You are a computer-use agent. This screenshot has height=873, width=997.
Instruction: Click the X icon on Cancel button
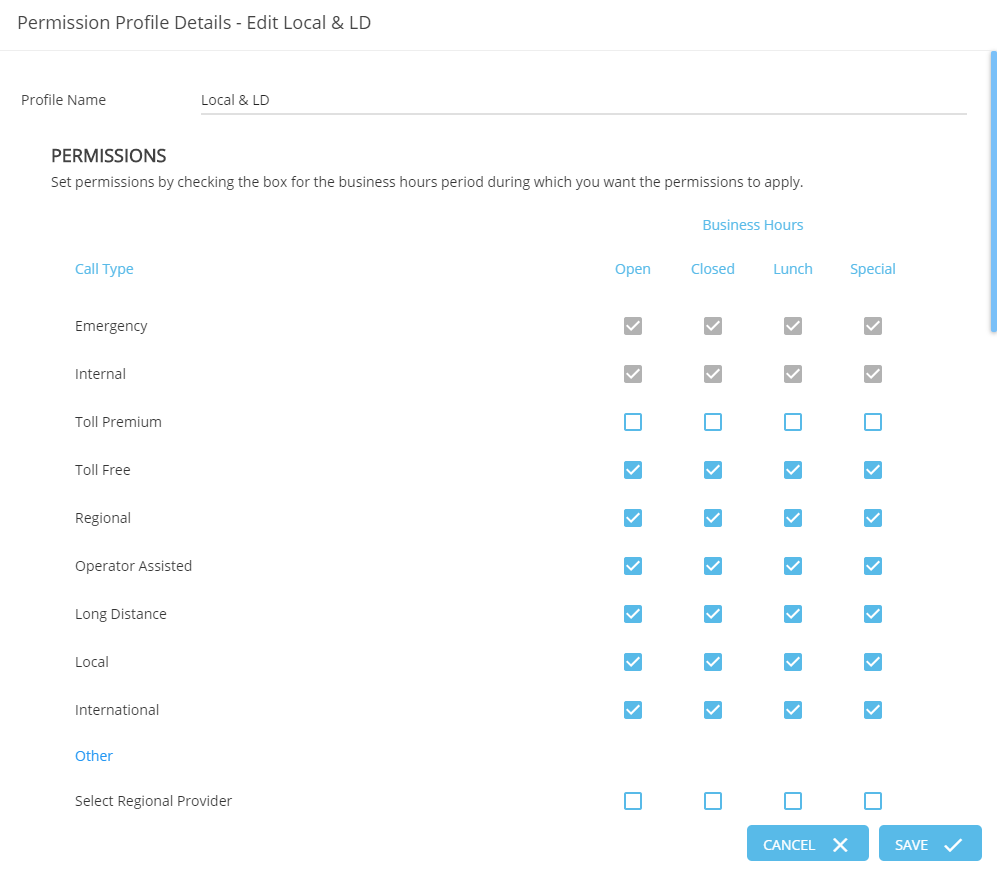pos(840,844)
